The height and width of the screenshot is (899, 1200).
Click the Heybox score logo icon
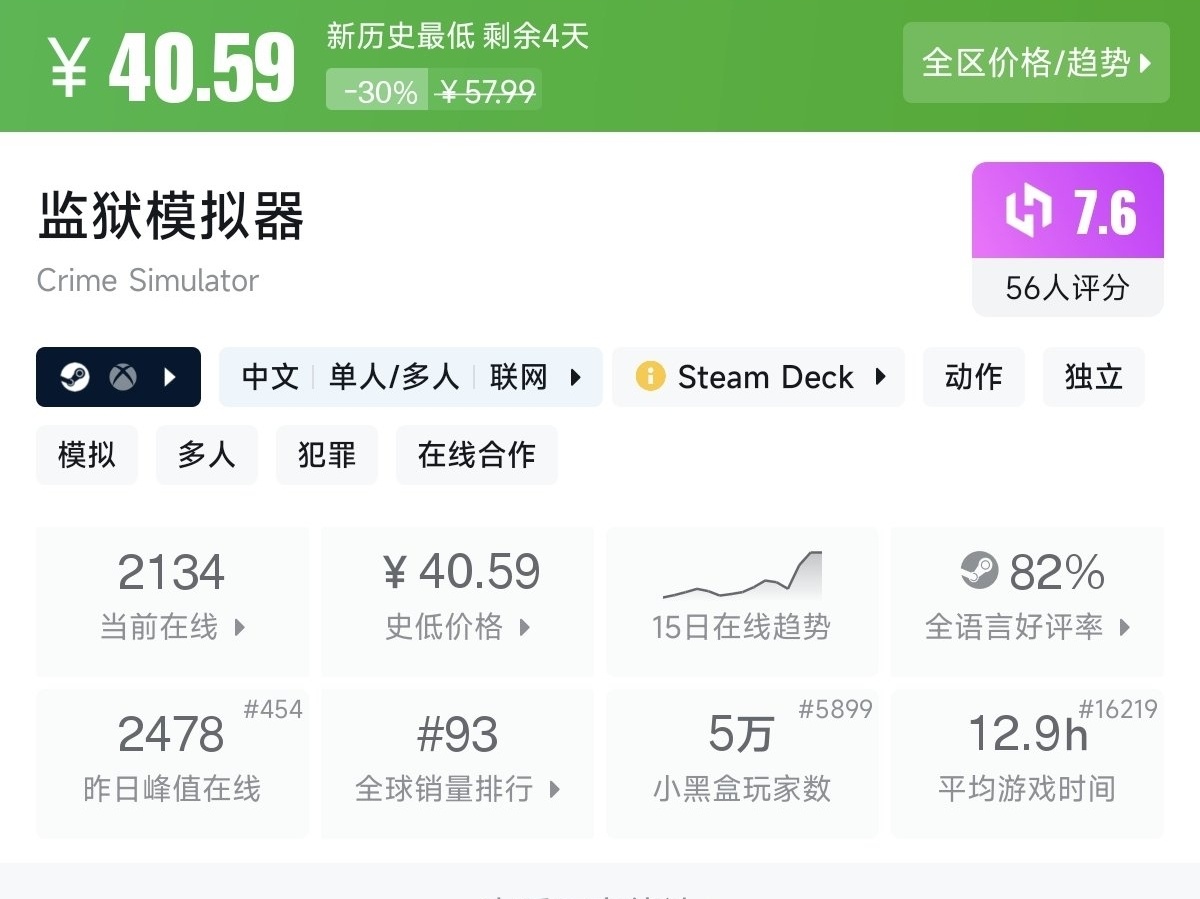coord(1028,212)
